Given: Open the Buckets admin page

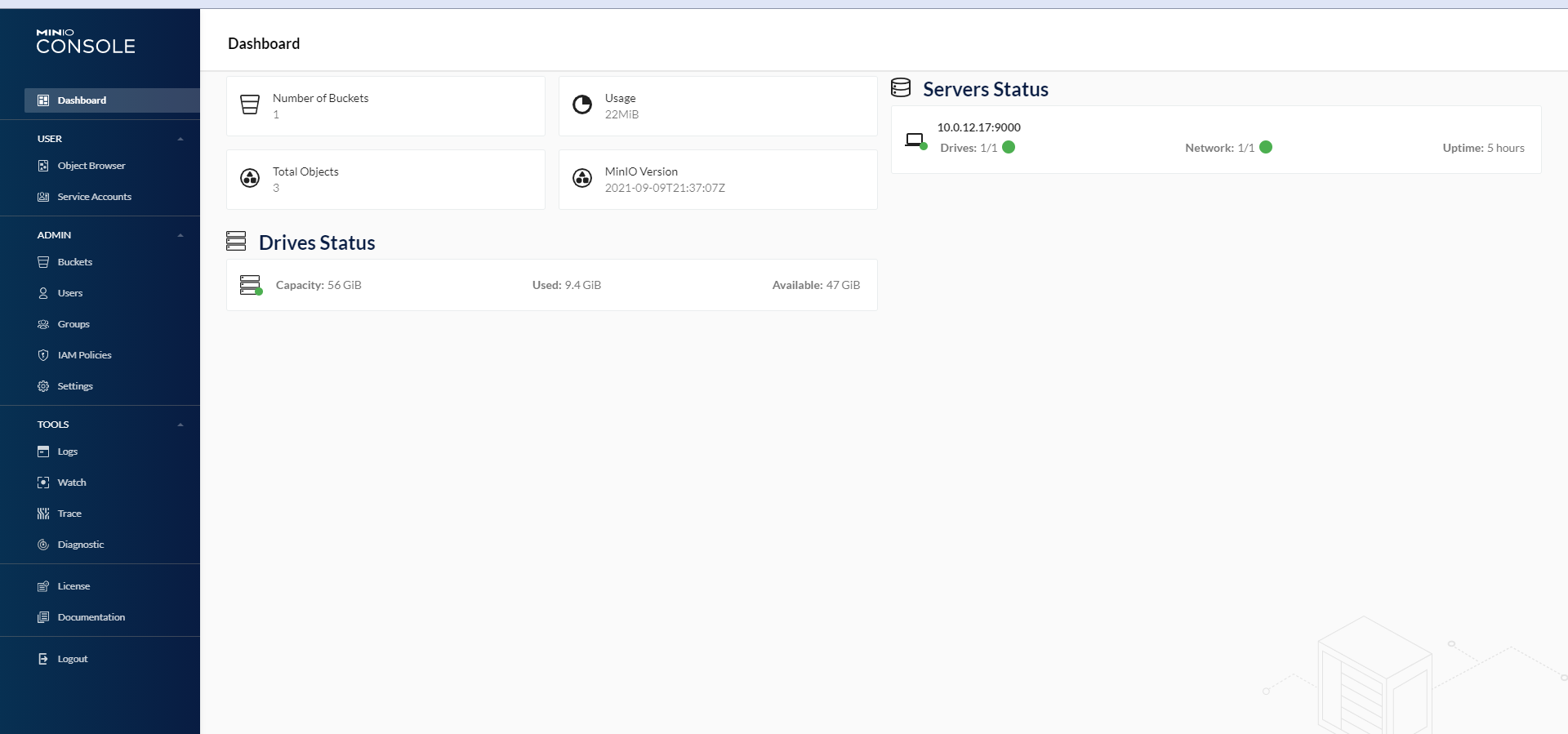Looking at the screenshot, I should pyautogui.click(x=75, y=262).
